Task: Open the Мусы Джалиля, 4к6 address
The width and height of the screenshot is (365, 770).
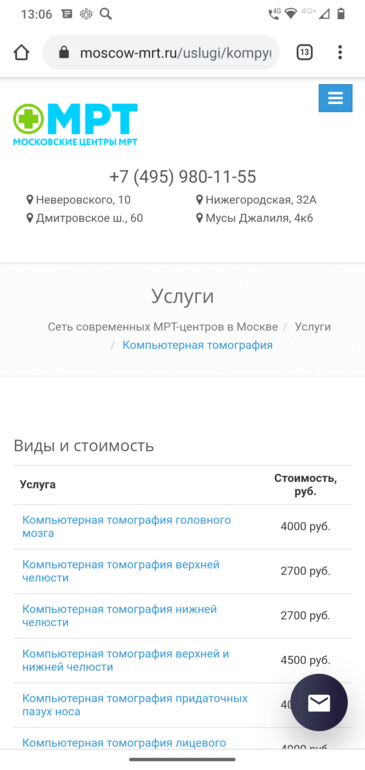Action: [x=254, y=218]
